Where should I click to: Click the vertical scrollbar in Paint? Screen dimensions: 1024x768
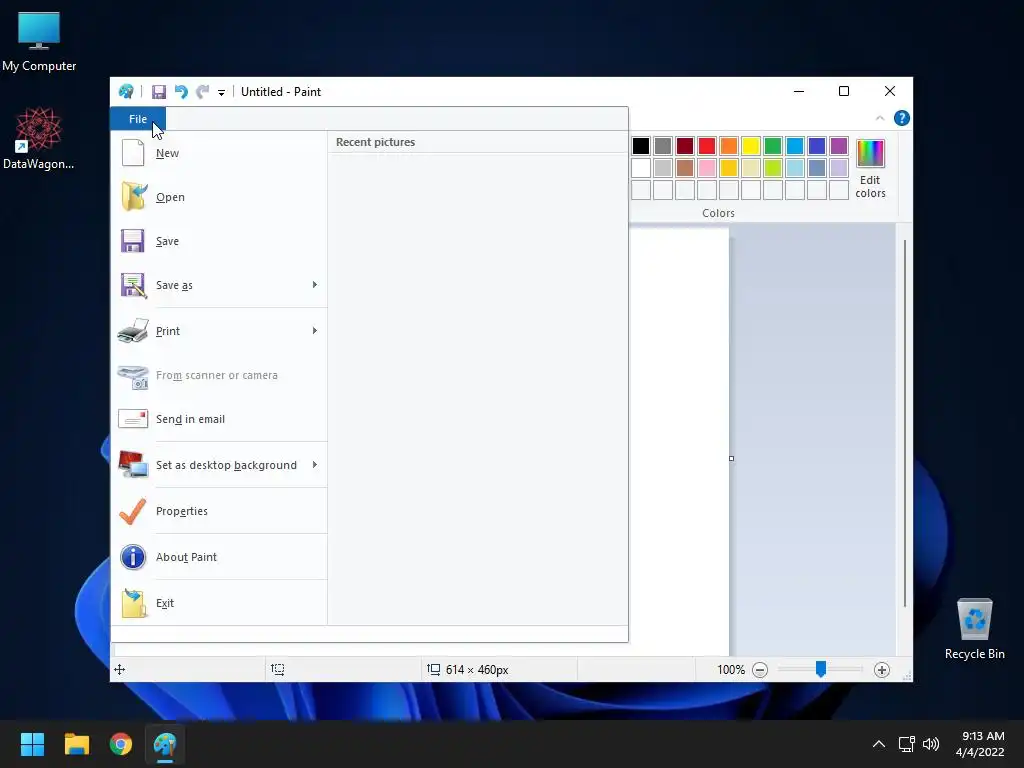click(904, 423)
